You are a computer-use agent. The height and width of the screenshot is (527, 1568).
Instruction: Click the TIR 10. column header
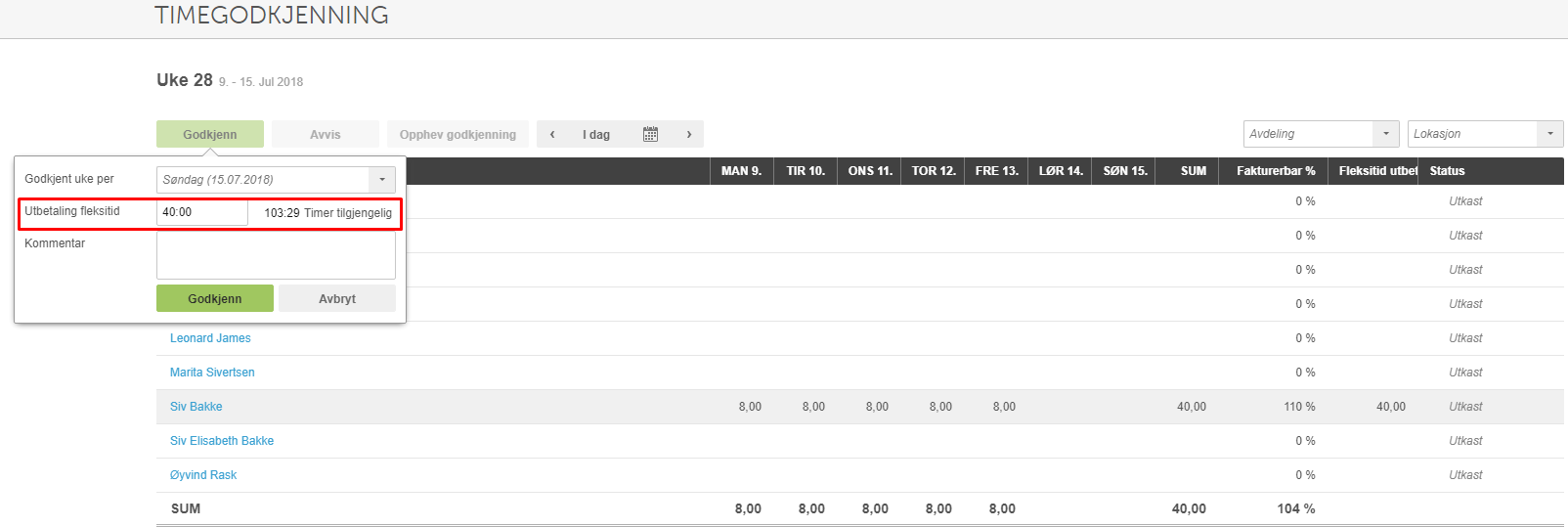806,171
